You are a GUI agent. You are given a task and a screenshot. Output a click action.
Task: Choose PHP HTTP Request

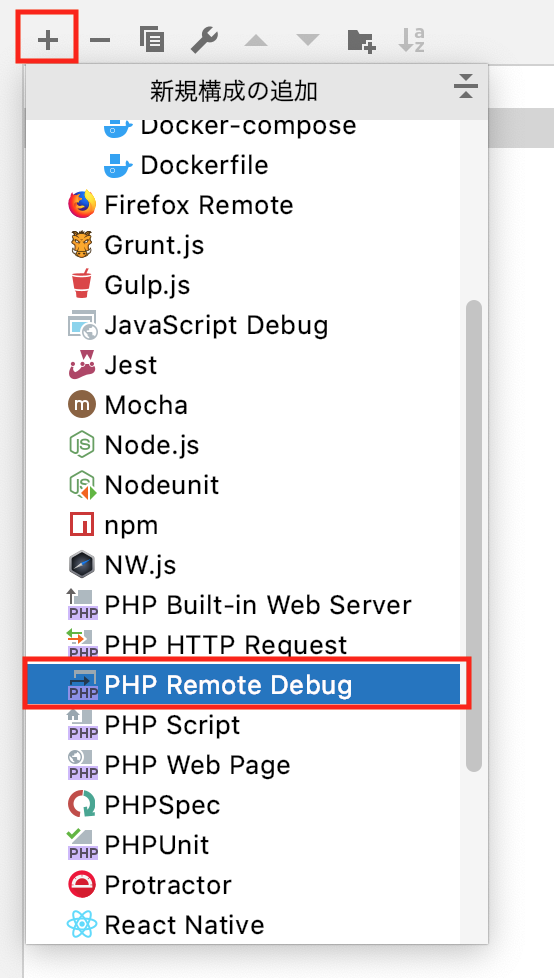[243, 645]
